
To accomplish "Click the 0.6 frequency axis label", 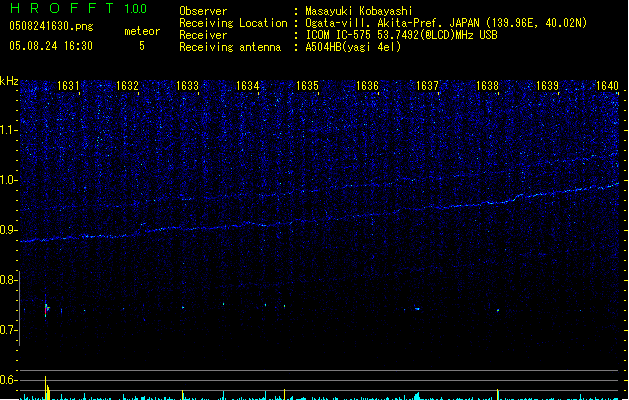I will (9, 380).
